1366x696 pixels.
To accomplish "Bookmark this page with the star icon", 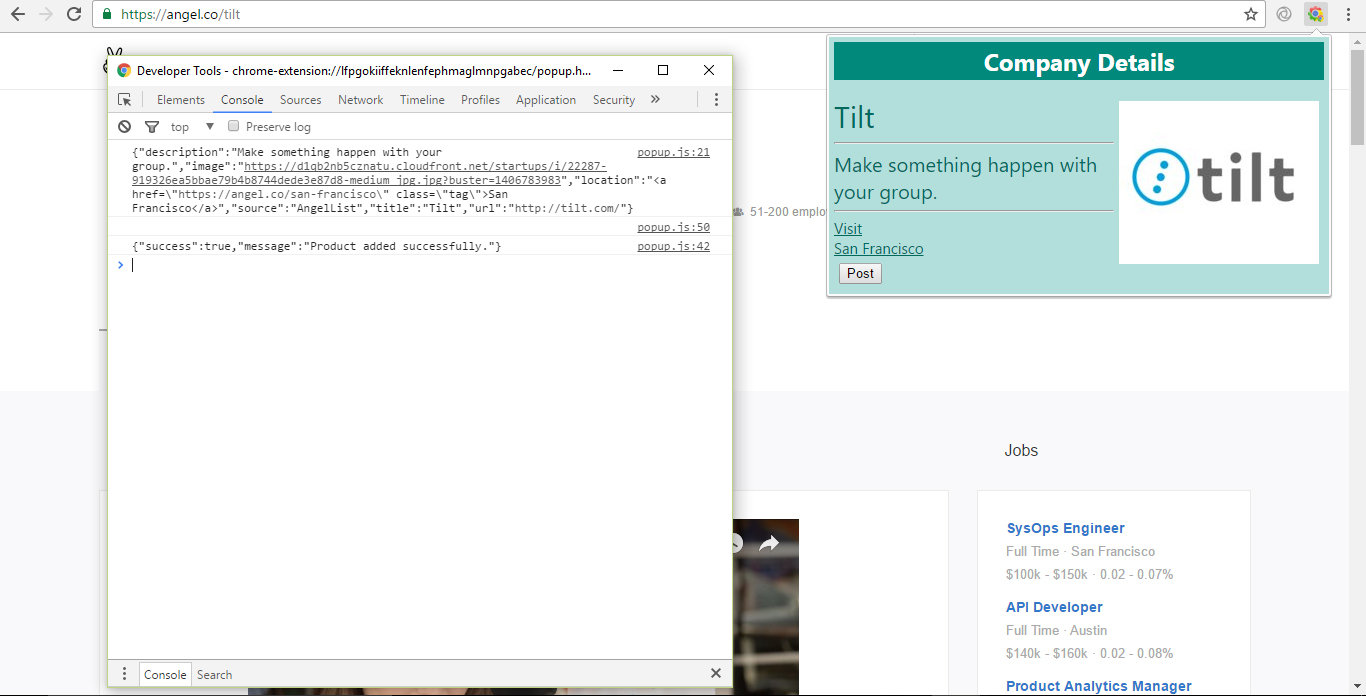I will [1250, 14].
